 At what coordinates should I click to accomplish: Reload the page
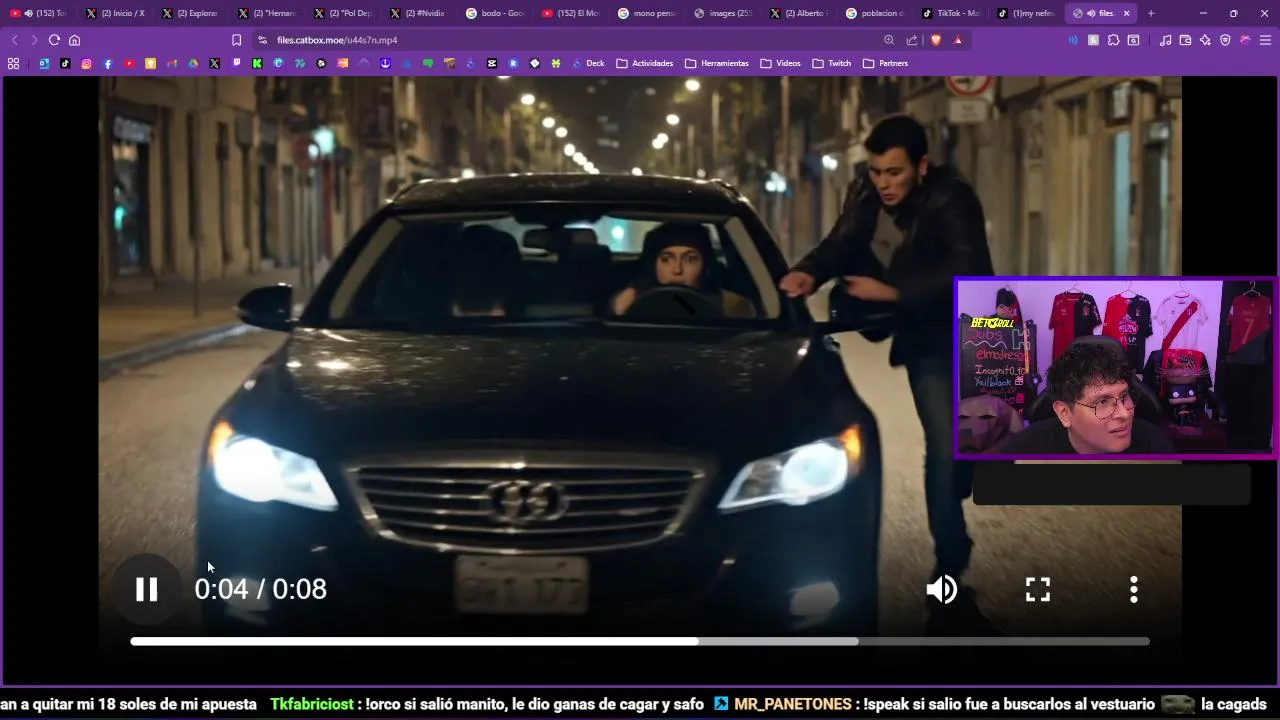tap(54, 40)
